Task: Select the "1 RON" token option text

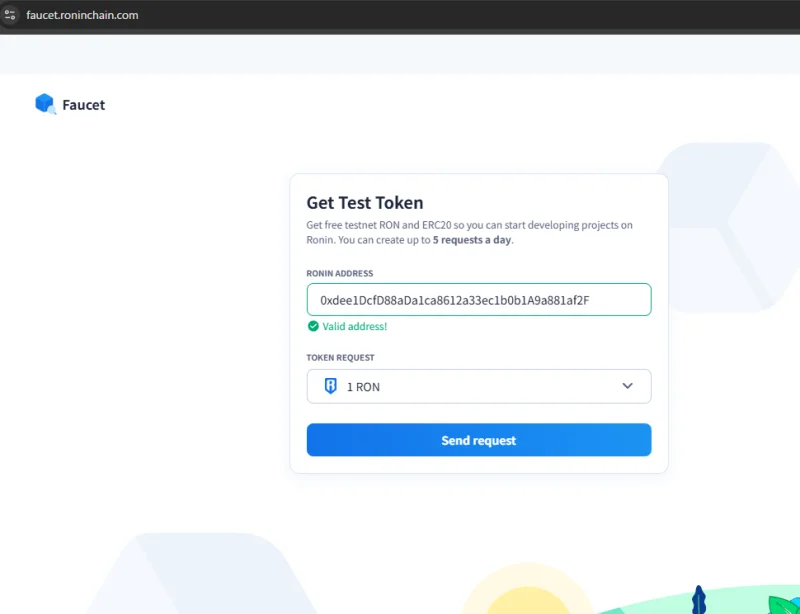Action: point(363,387)
